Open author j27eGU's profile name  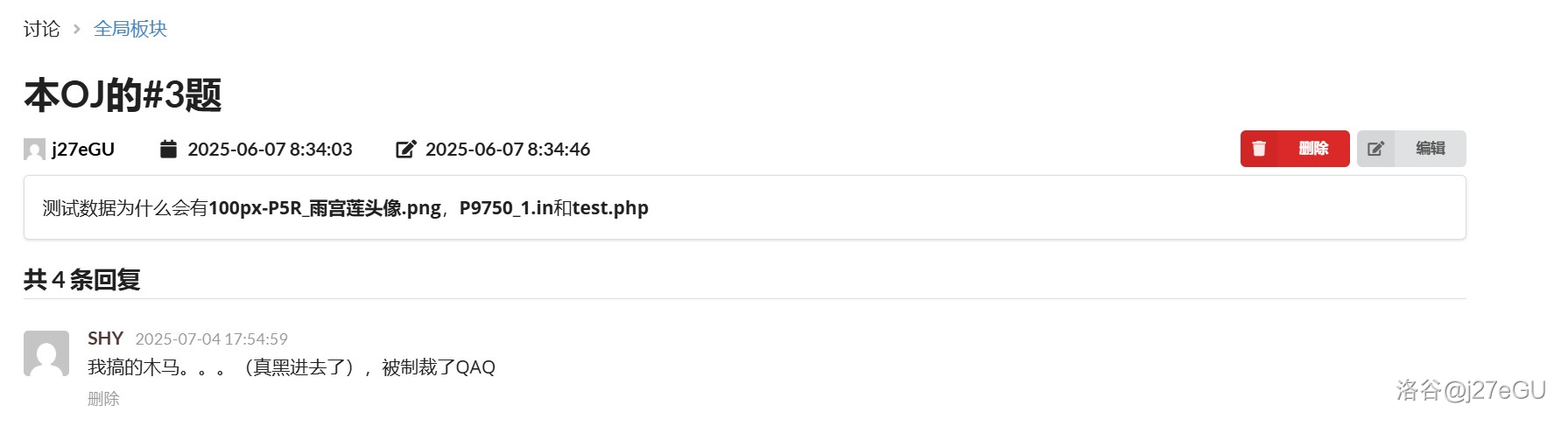click(83, 150)
